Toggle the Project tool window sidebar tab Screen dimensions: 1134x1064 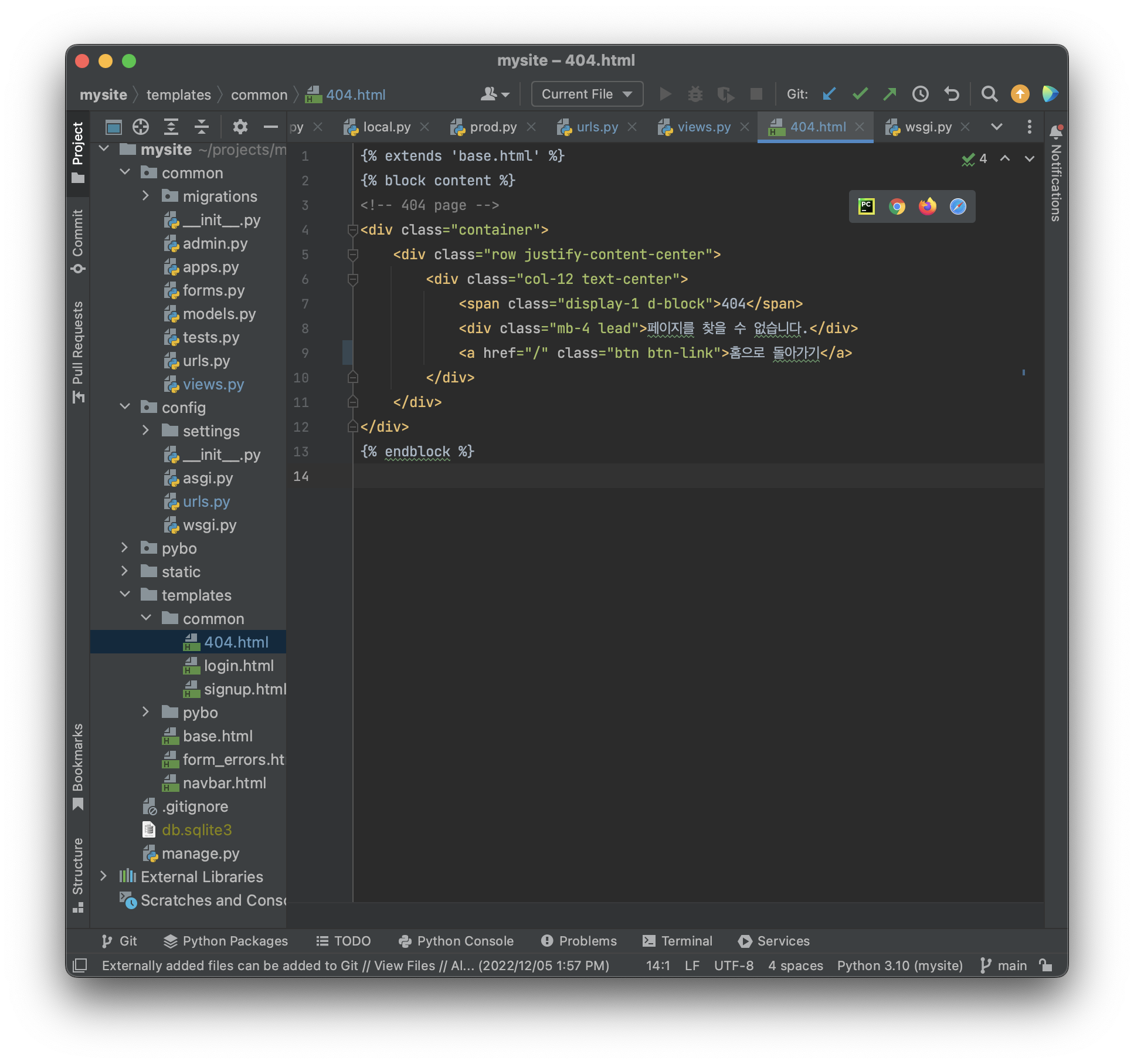click(x=78, y=151)
